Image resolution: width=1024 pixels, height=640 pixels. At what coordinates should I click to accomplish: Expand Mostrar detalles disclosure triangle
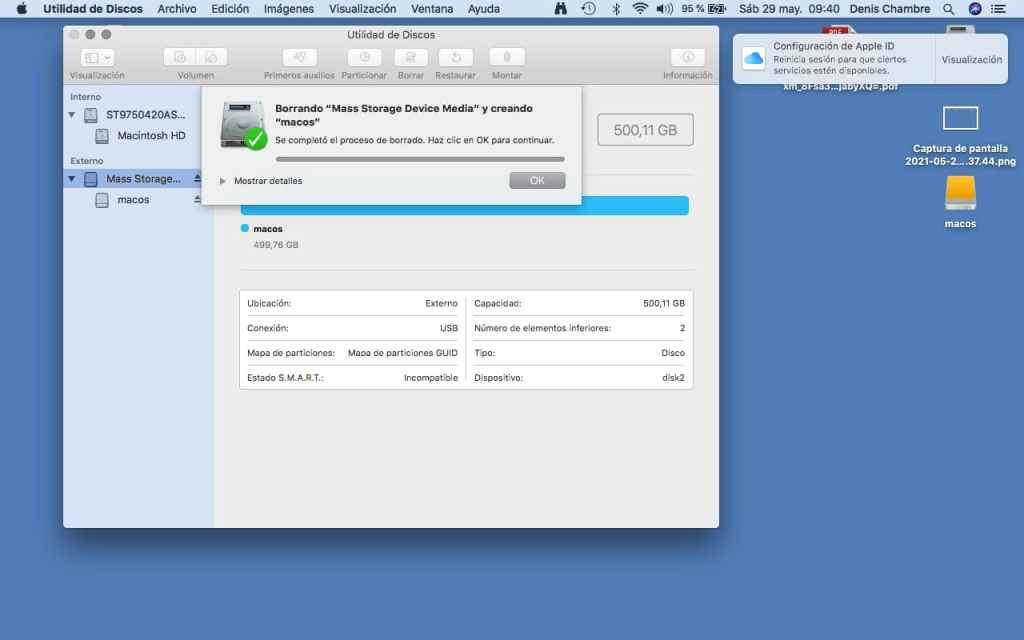pos(223,181)
